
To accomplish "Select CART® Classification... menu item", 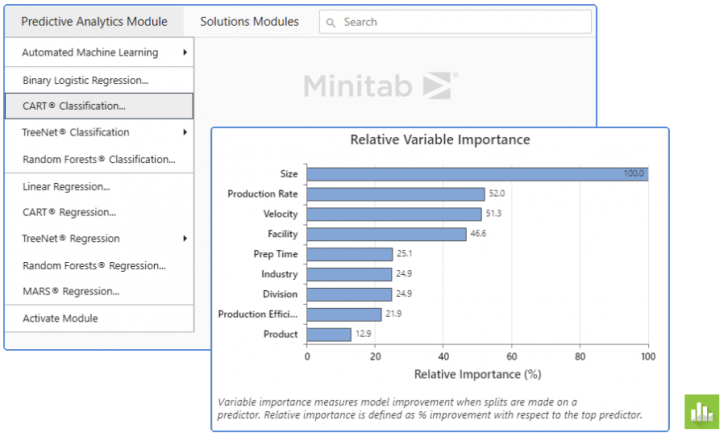I will click(x=99, y=106).
